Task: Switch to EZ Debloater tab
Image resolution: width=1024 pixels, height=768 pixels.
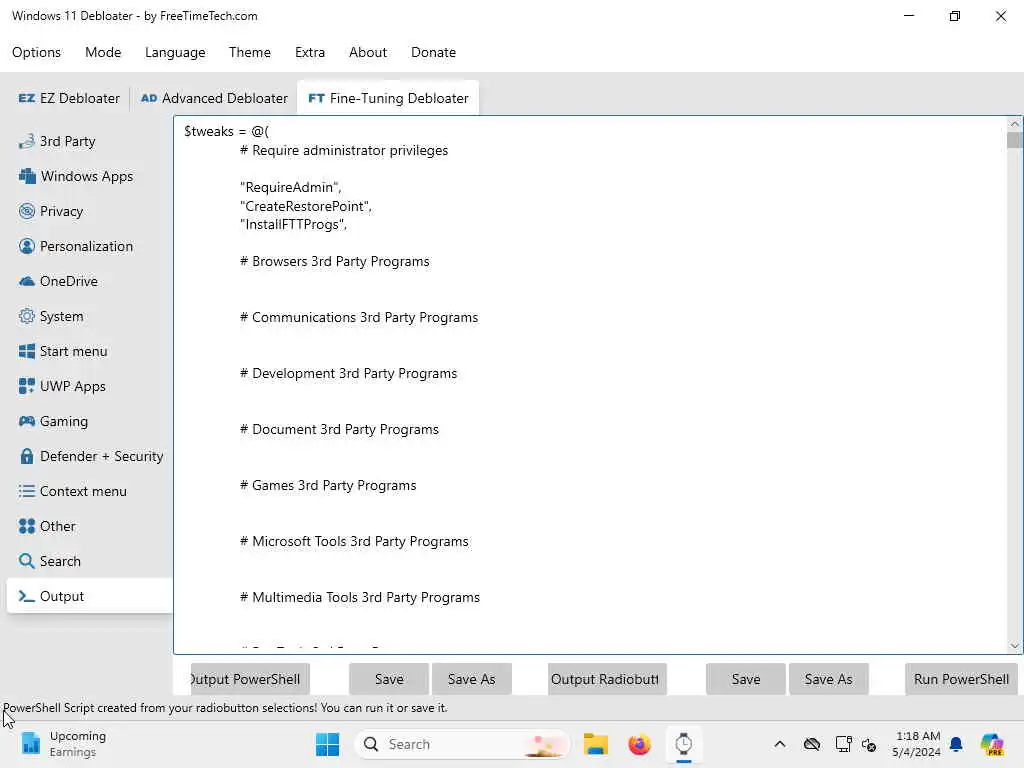Action: pyautogui.click(x=69, y=98)
